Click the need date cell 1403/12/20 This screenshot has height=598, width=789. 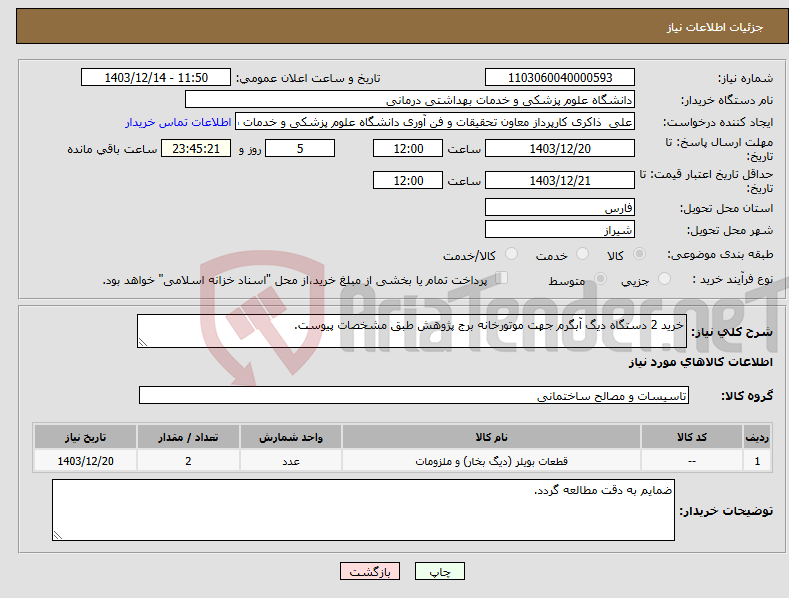coord(86,461)
